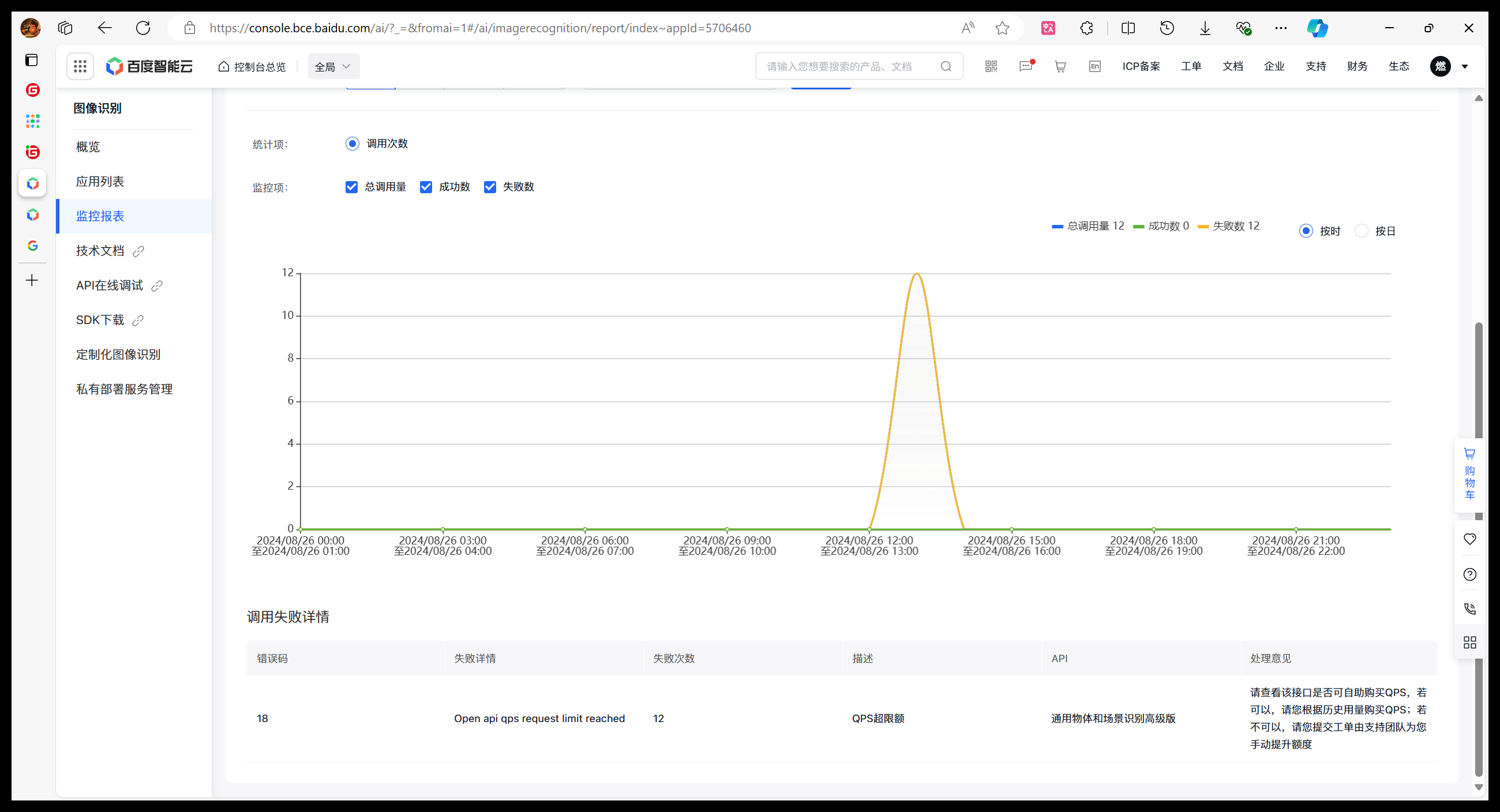1500x812 pixels.
Task: Open the product grid menu icon
Action: click(80, 66)
